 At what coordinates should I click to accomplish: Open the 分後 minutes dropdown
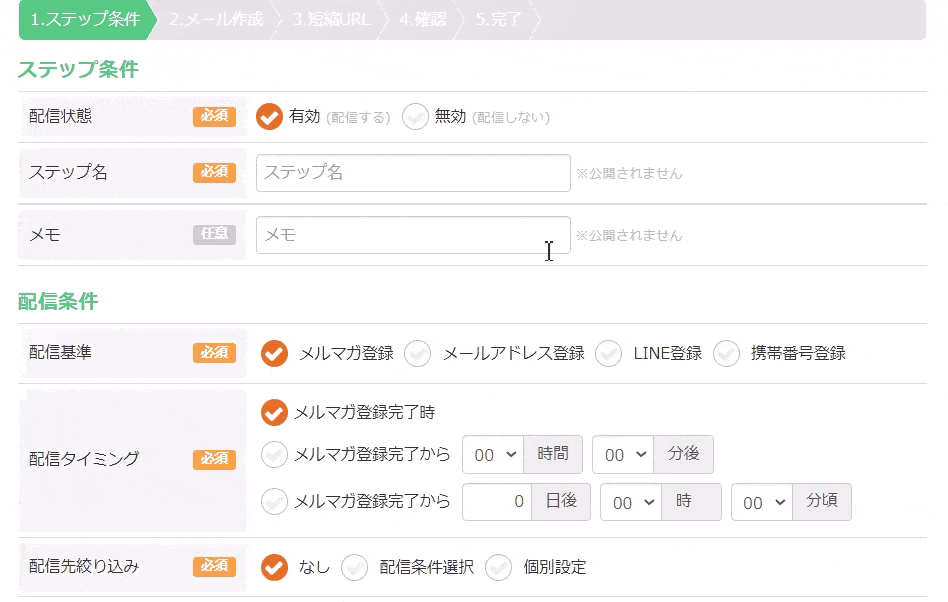pyautogui.click(x=623, y=455)
